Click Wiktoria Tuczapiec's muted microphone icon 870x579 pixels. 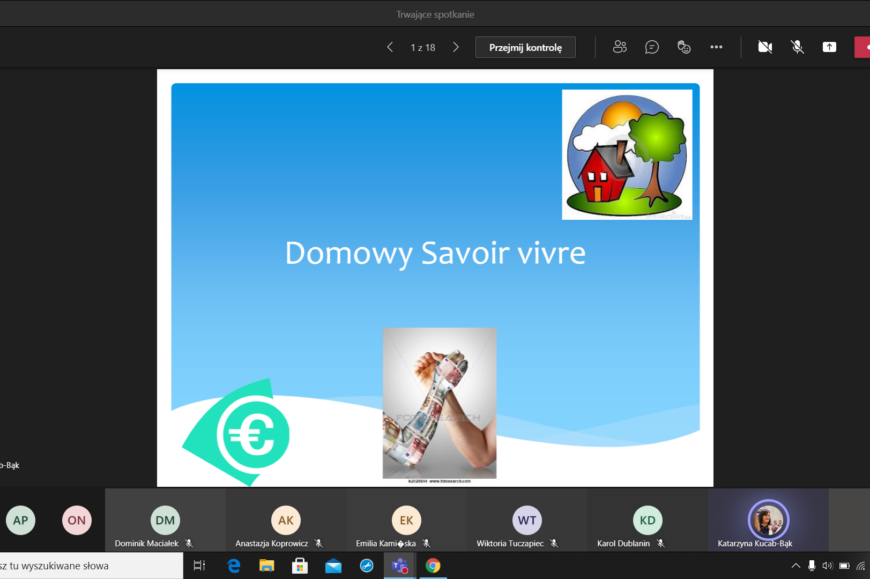point(554,544)
